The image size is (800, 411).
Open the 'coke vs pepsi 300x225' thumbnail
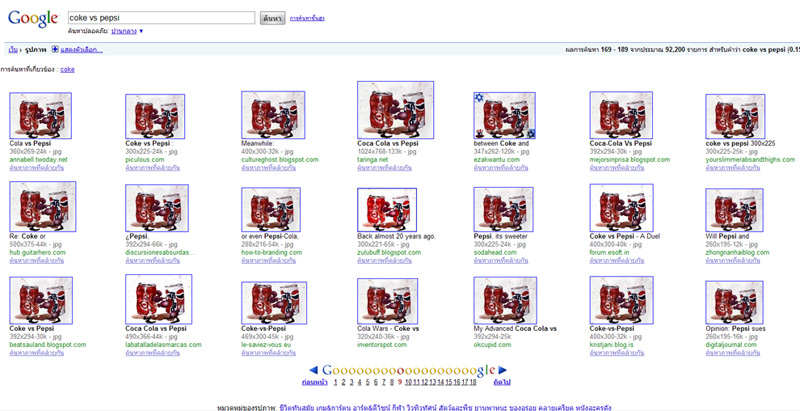tap(735, 117)
